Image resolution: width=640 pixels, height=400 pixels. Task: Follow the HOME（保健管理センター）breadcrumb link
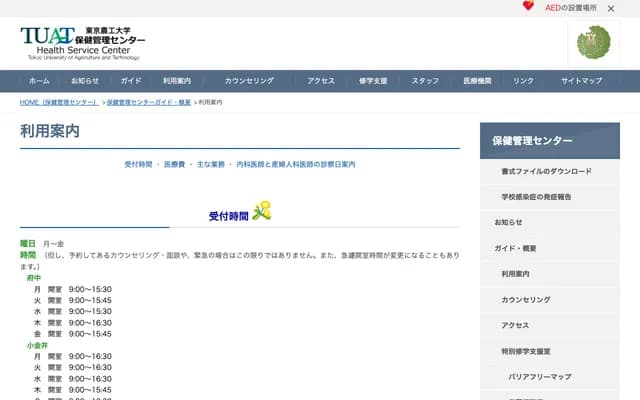pos(59,102)
